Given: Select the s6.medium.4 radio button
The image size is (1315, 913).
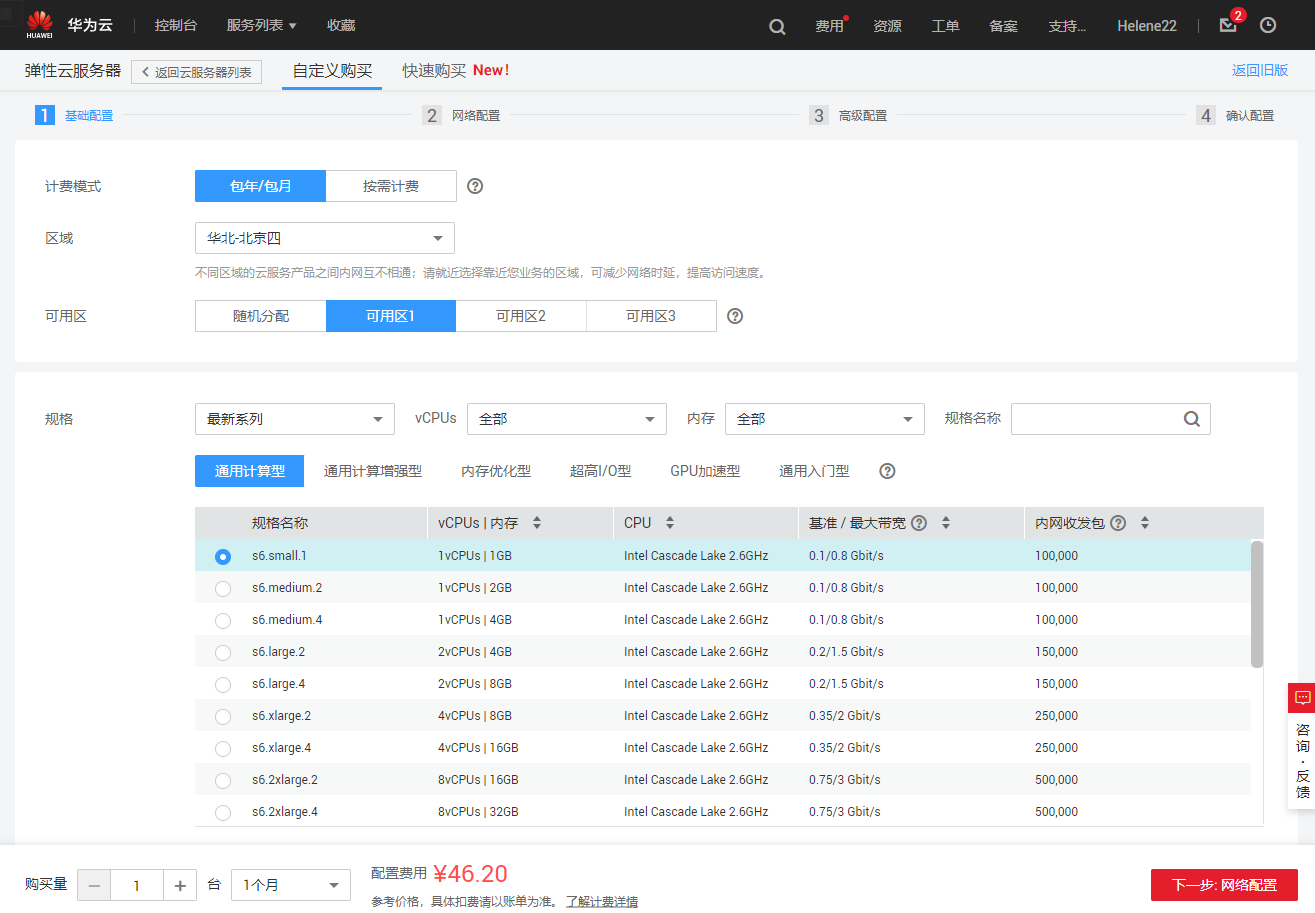Looking at the screenshot, I should click(x=223, y=620).
